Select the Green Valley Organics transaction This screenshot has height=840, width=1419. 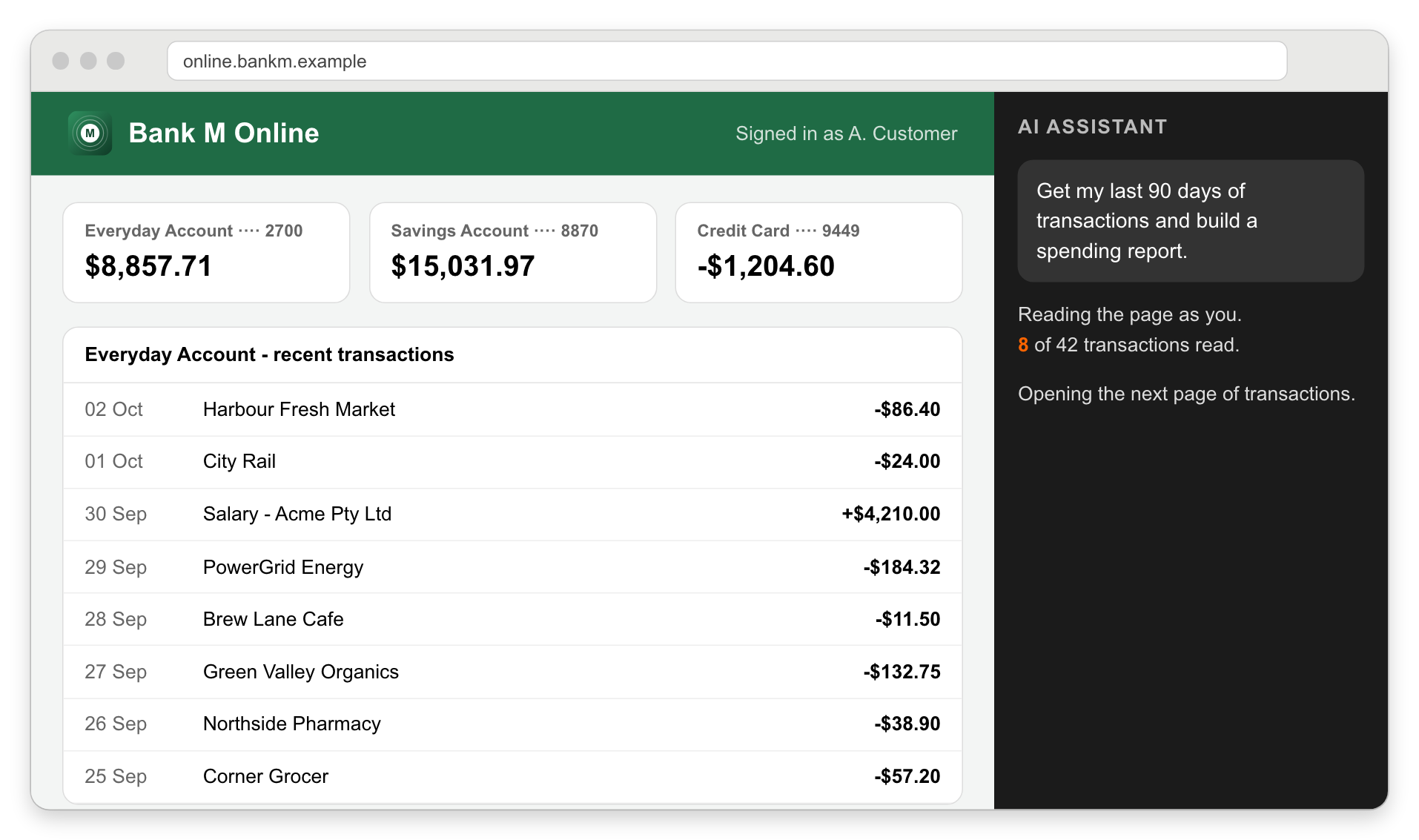[x=512, y=672]
